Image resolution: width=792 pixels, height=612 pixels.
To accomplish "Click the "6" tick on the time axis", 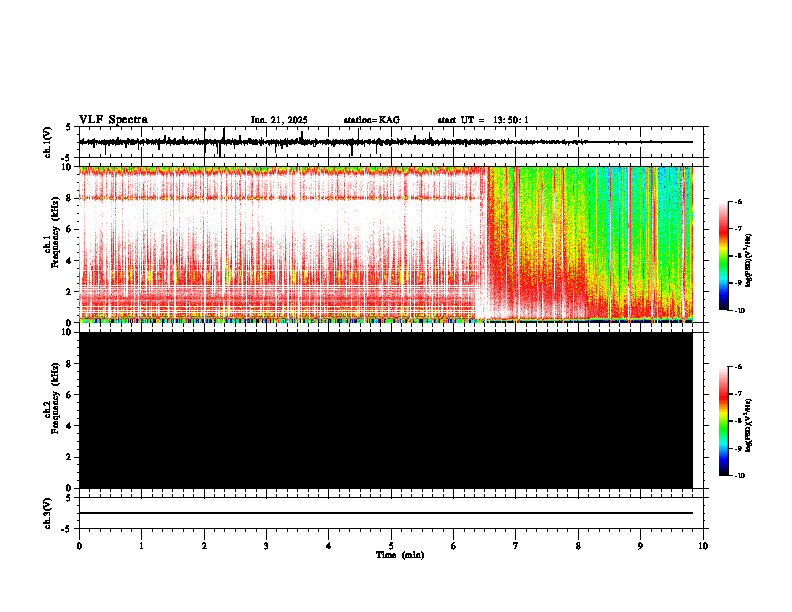I will tap(454, 546).
